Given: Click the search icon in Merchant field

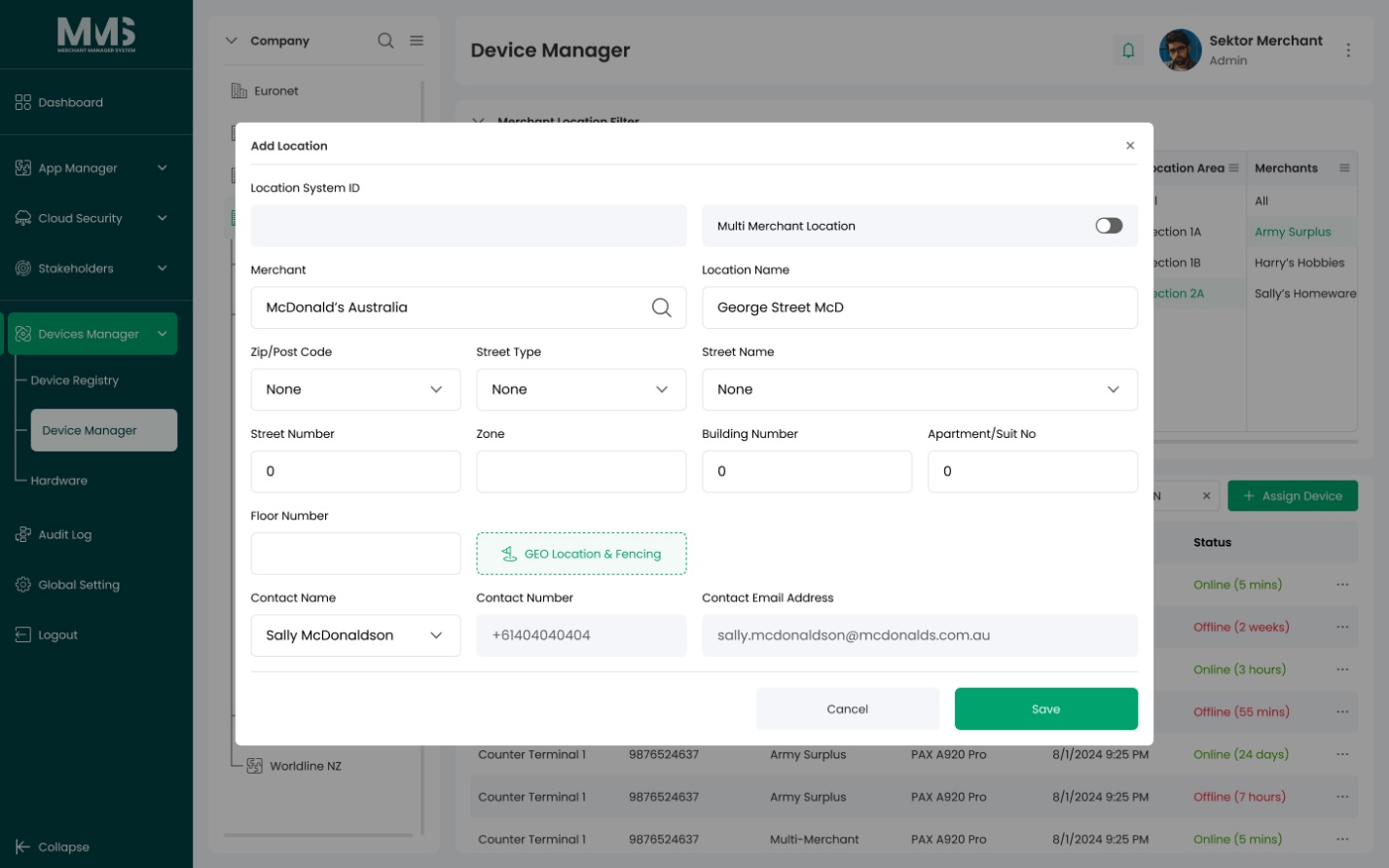Looking at the screenshot, I should point(662,307).
